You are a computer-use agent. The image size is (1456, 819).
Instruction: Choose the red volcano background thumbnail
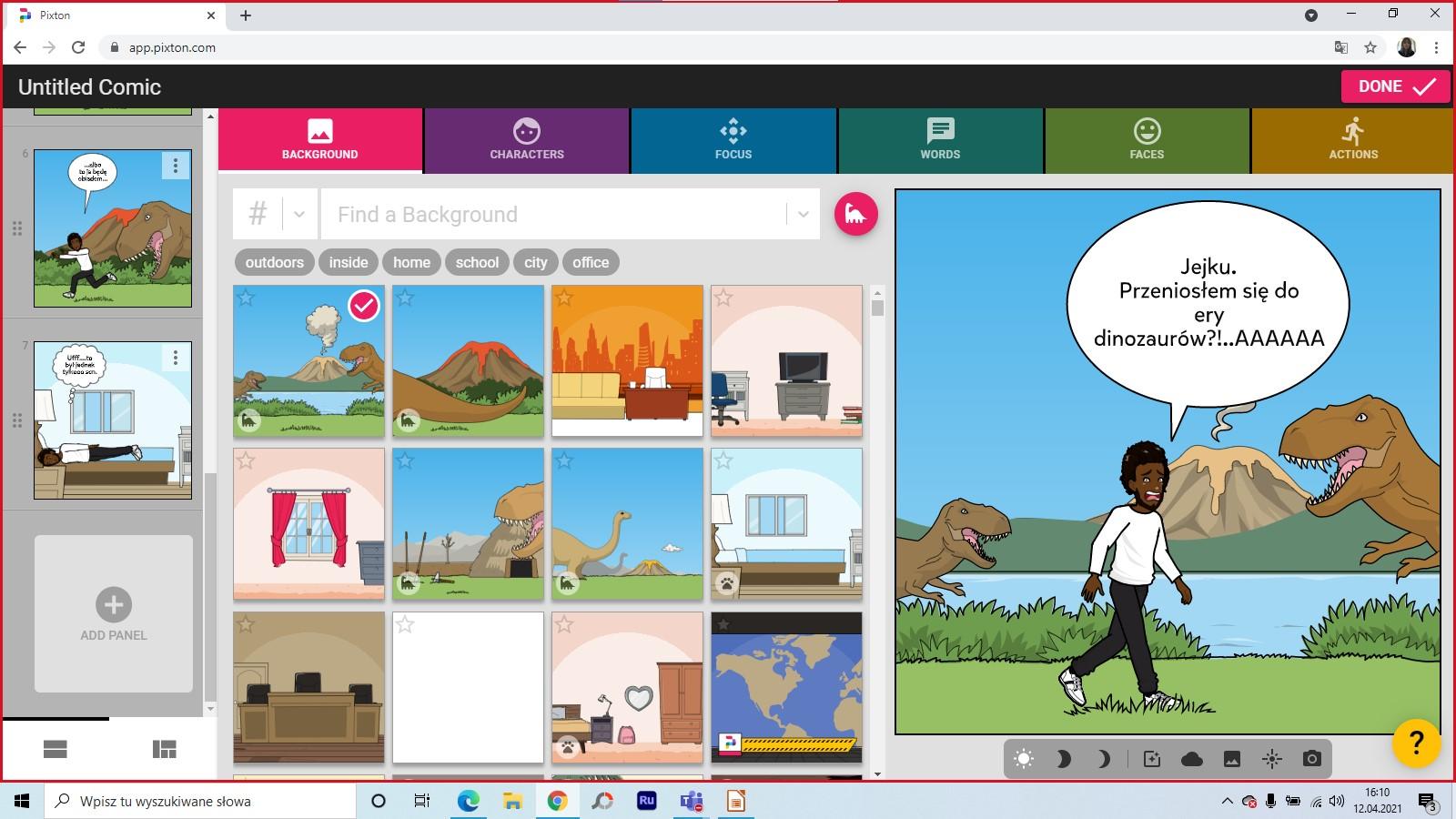click(x=468, y=361)
